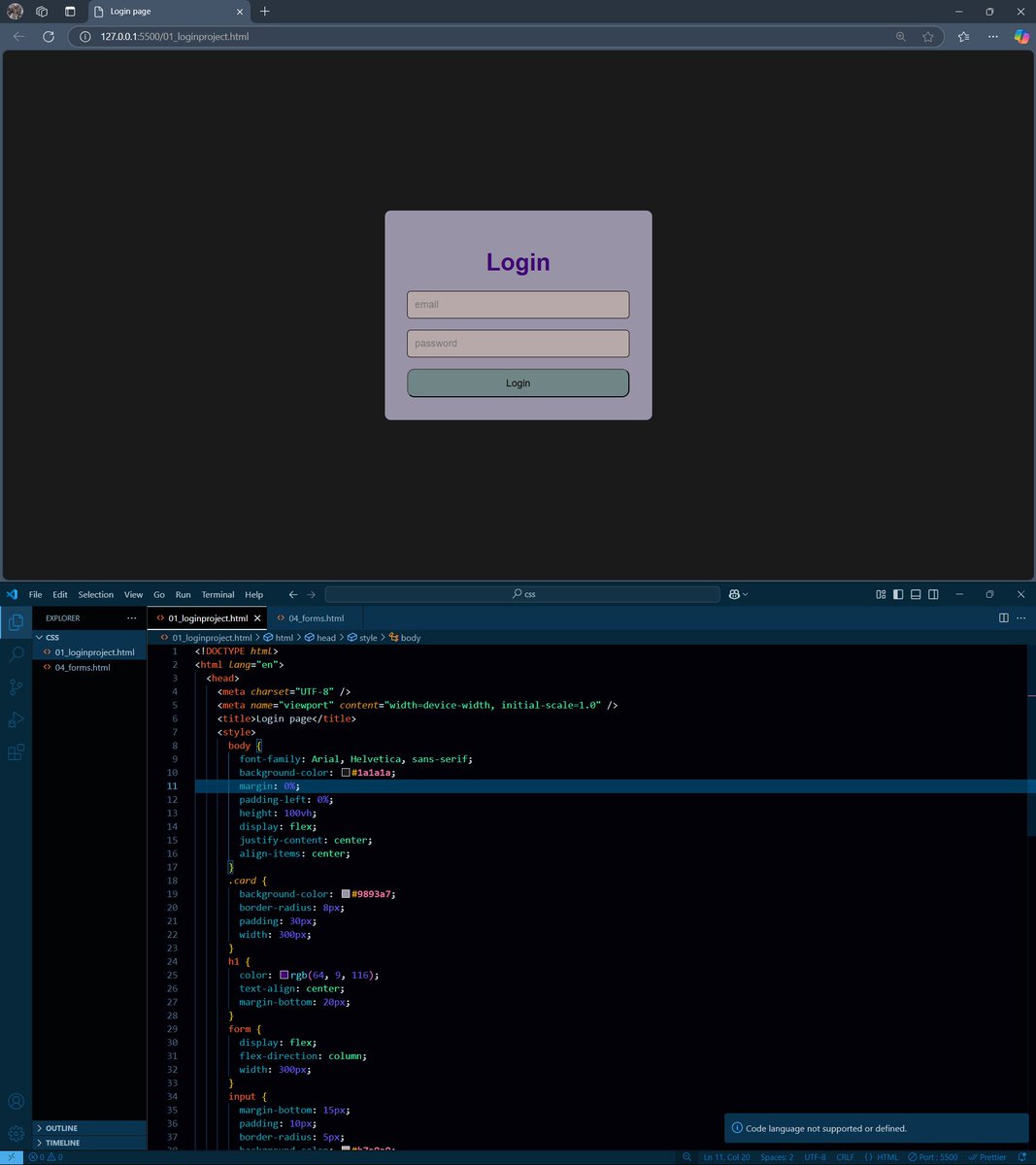
Task: Open the File menu
Action: pyautogui.click(x=36, y=594)
